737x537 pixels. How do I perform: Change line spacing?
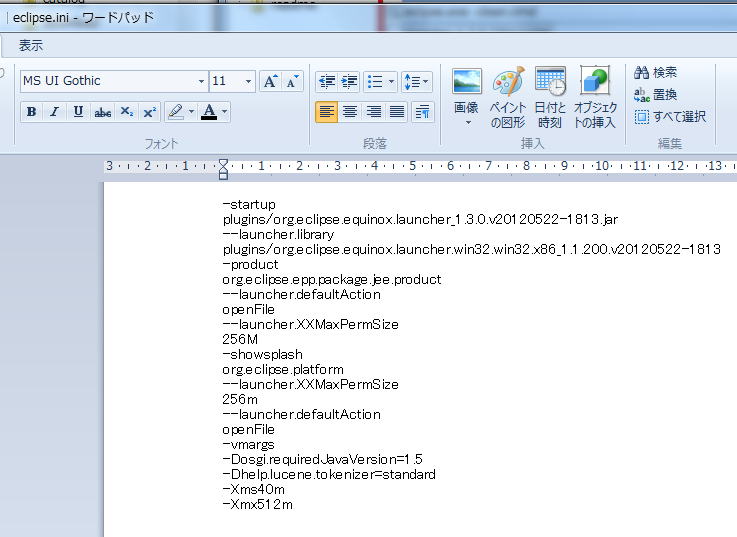(412, 82)
